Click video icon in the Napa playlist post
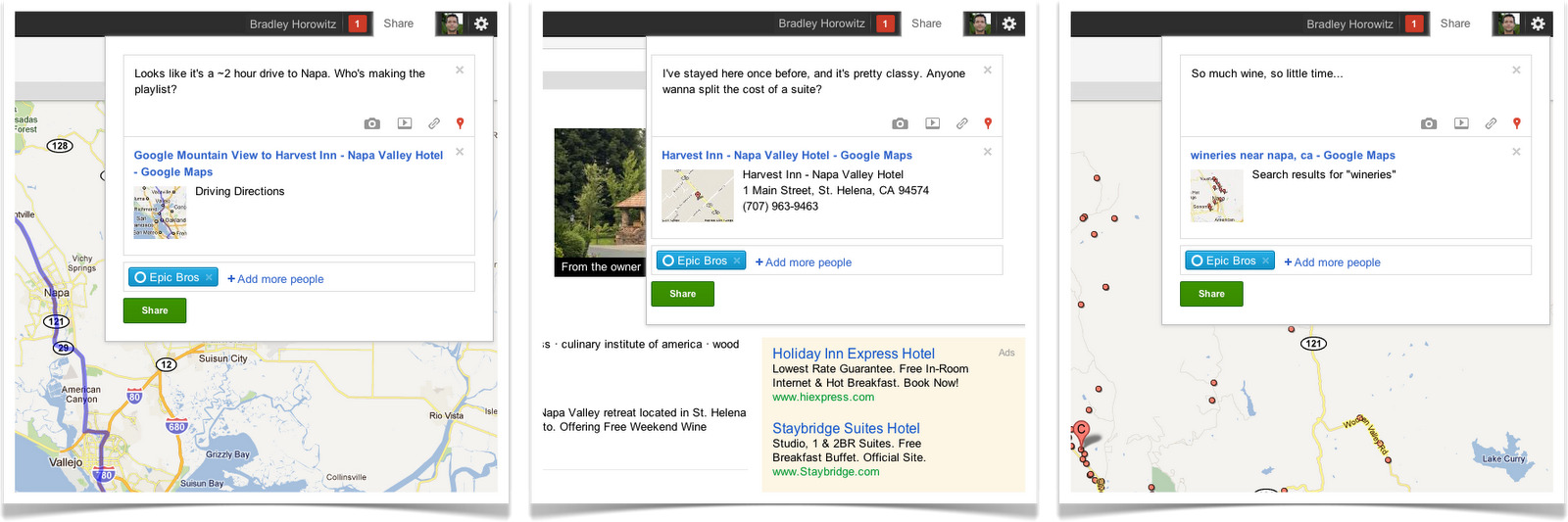Viewport: 1568px width, 522px height. pyautogui.click(x=404, y=123)
